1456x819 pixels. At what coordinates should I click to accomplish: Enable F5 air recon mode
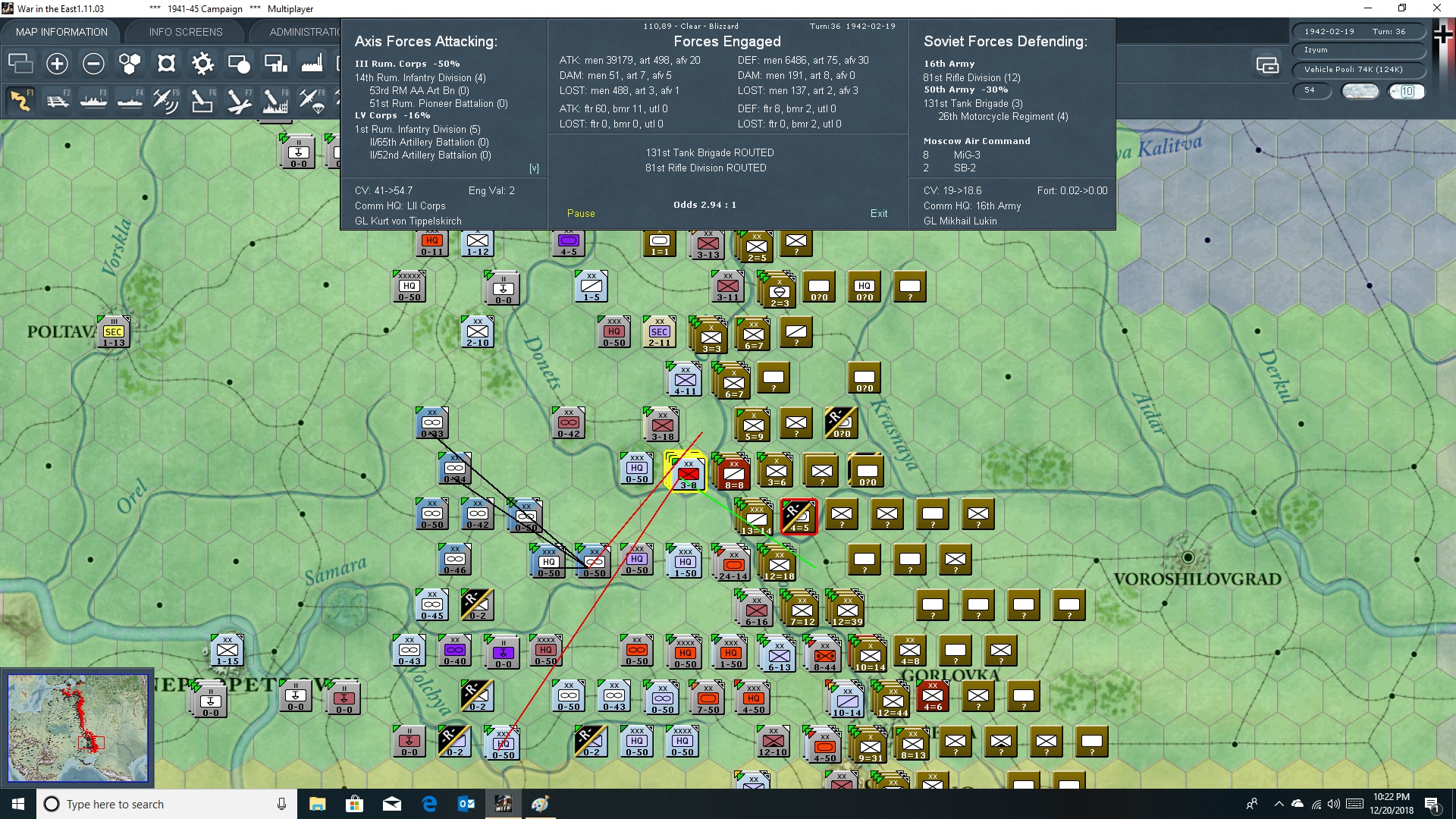pos(166,100)
